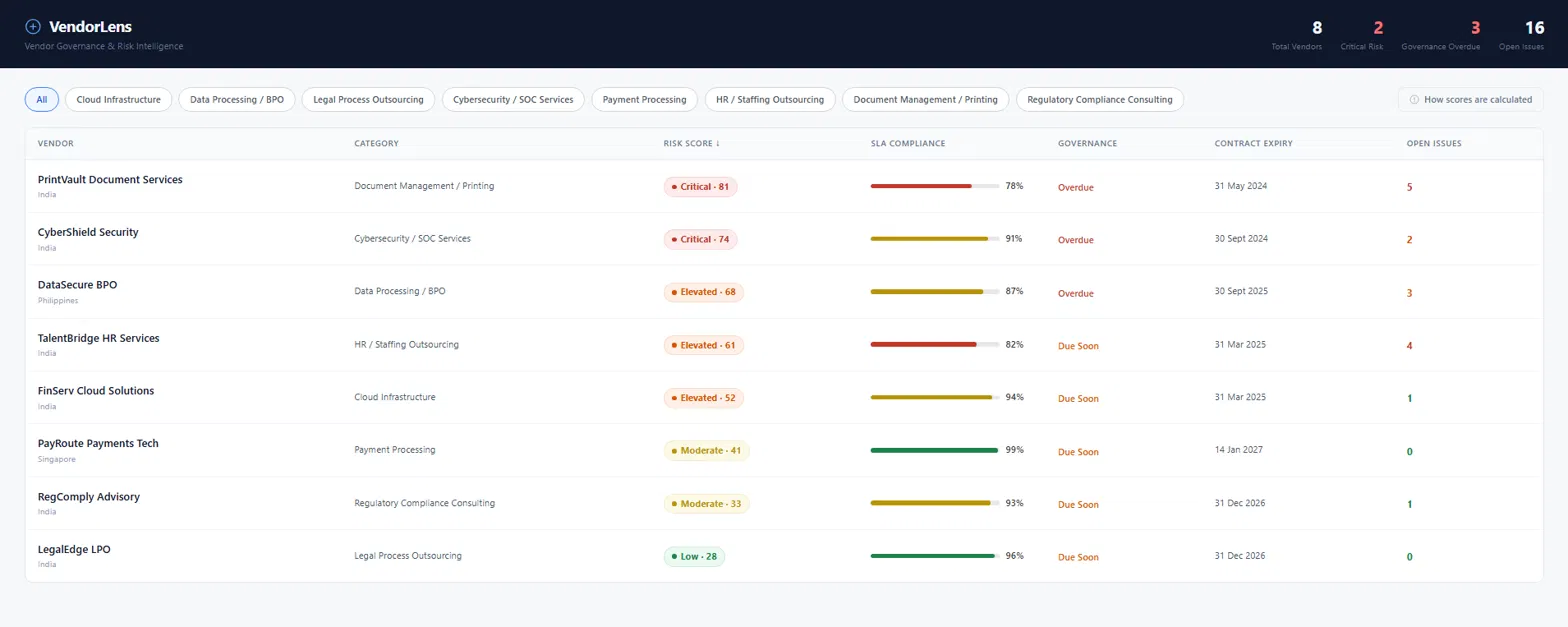Viewport: 1568px width, 627px height.
Task: Sort by SLA Compliance column header
Action: click(x=908, y=144)
